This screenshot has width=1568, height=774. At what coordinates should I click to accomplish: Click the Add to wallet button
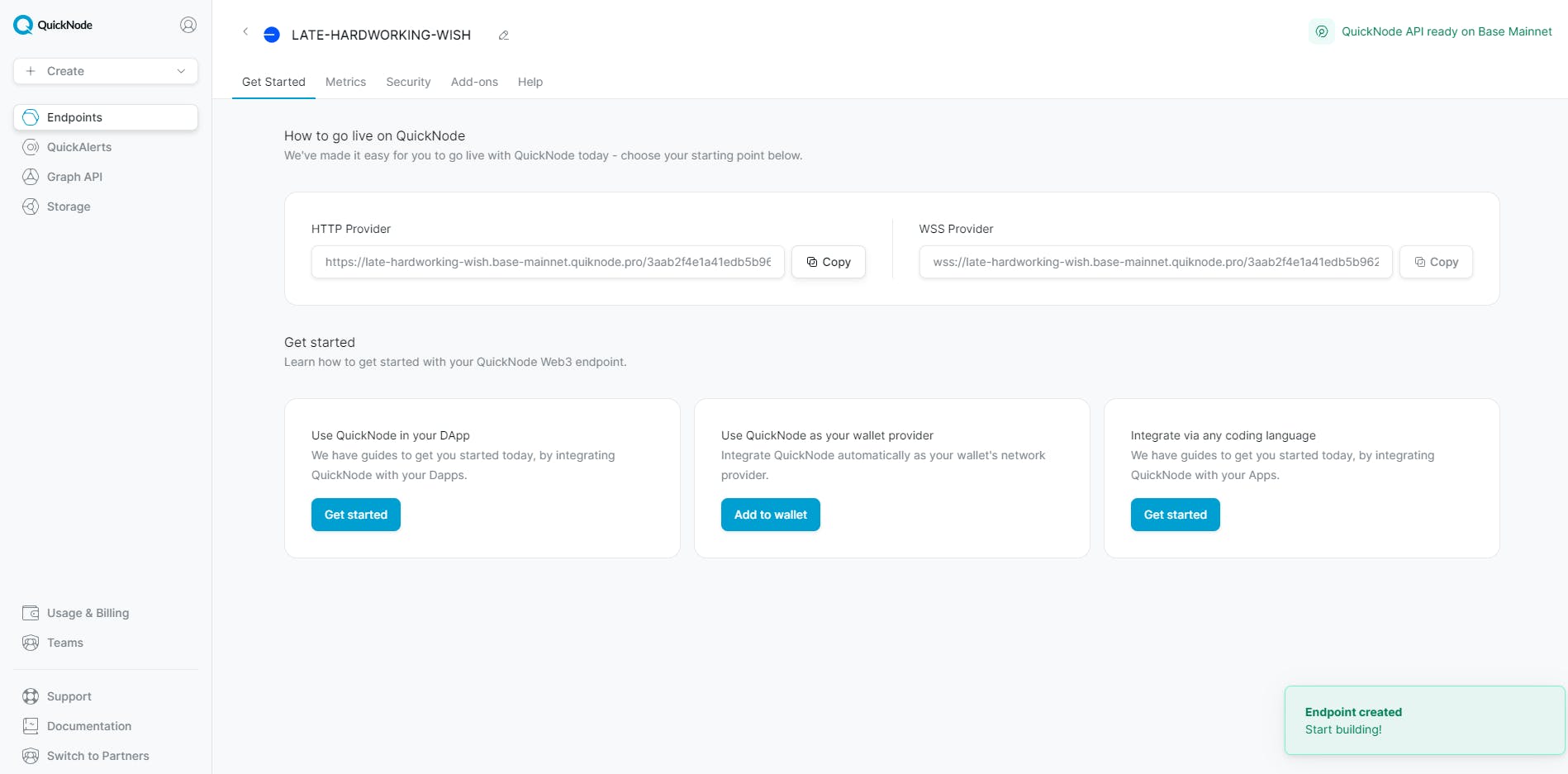tap(771, 515)
